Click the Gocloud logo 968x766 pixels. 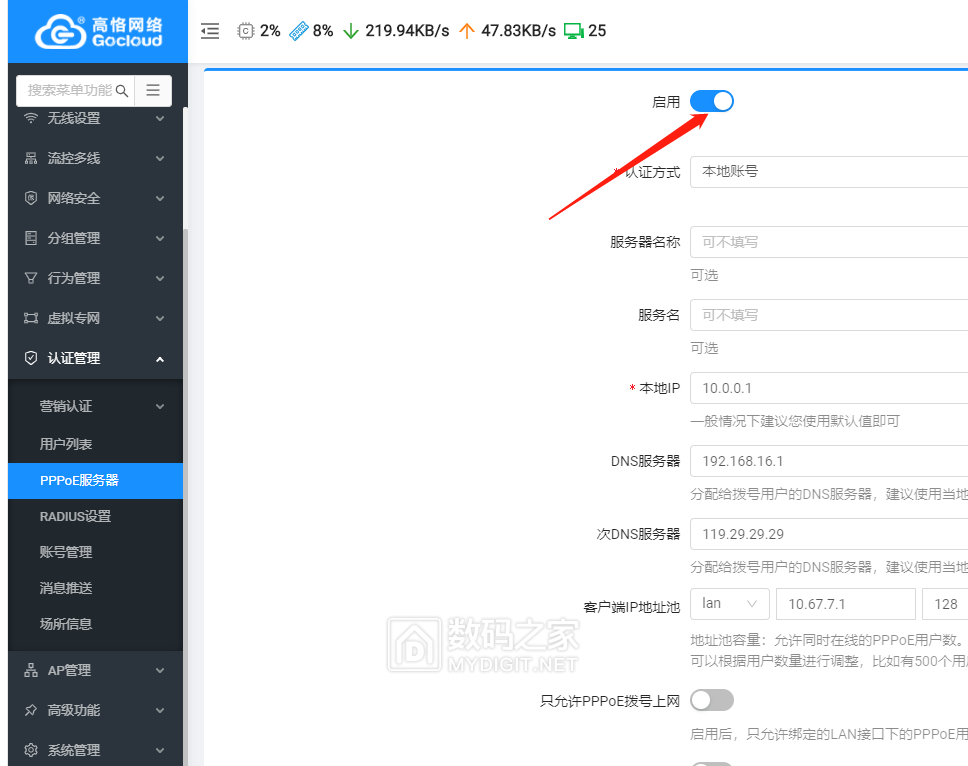tap(99, 31)
